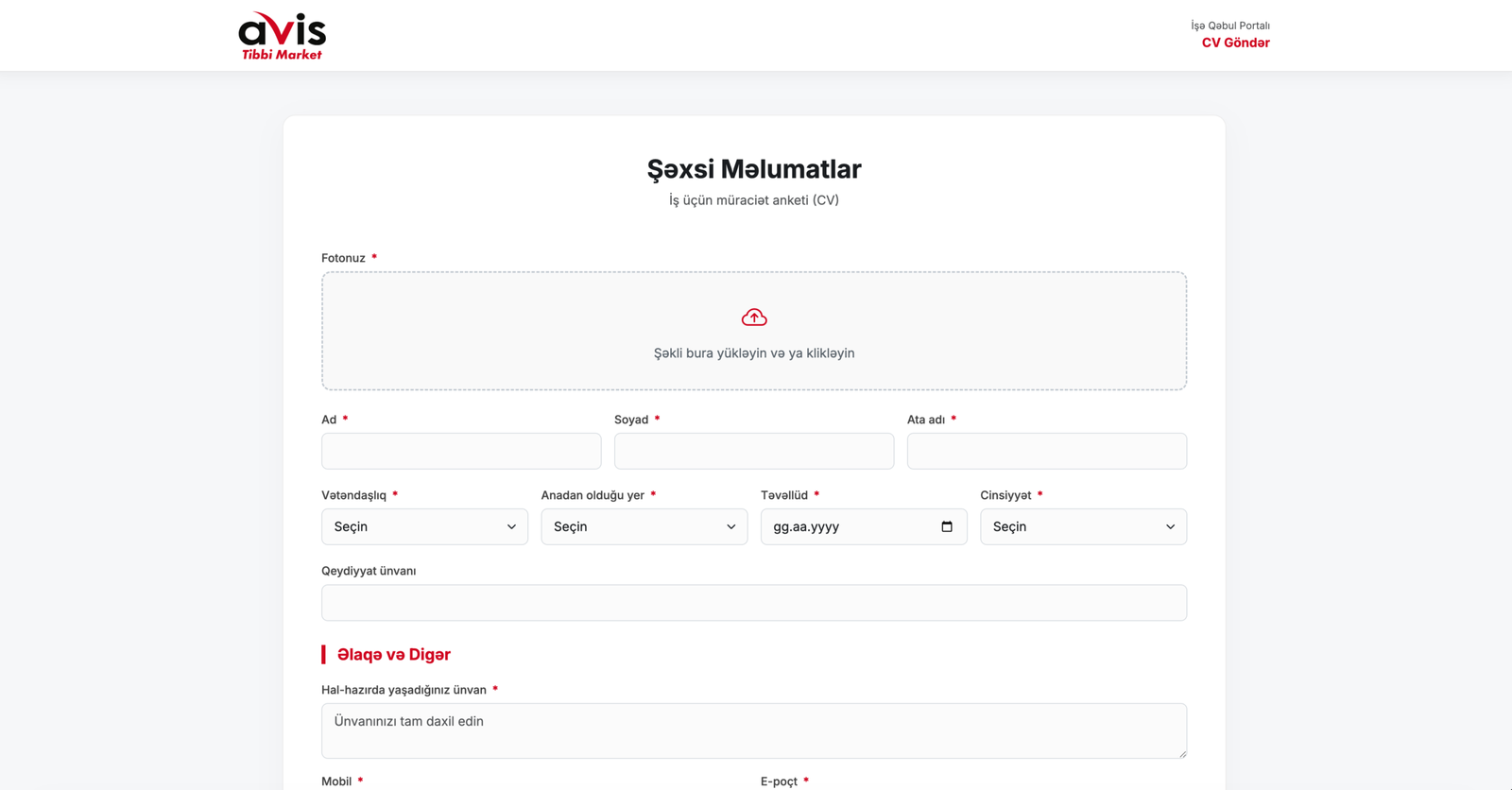
Task: Click the current address textarea
Action: pos(754,730)
